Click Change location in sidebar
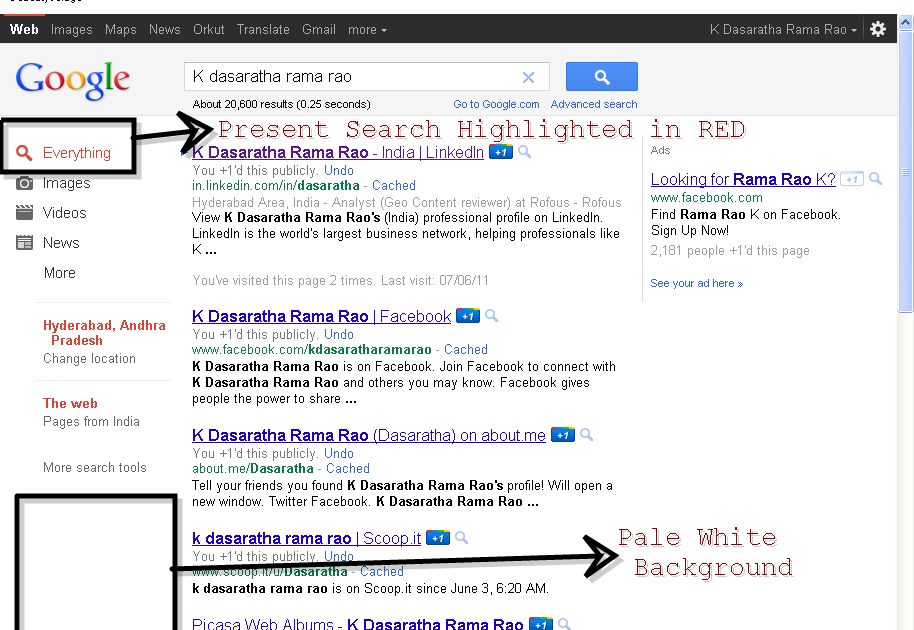This screenshot has height=630, width=914. point(89,358)
